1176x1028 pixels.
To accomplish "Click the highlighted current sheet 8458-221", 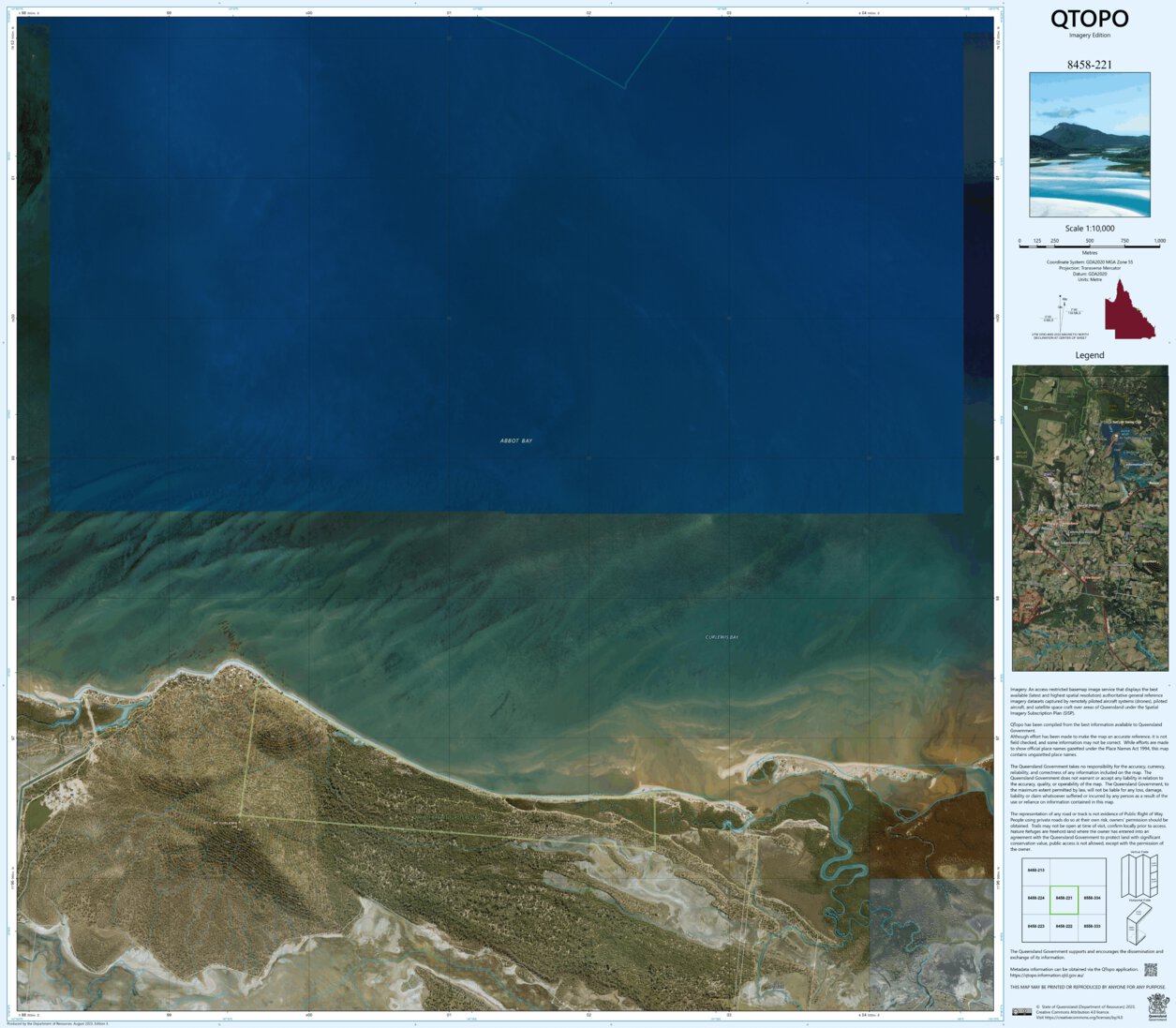I will pyautogui.click(x=1064, y=898).
